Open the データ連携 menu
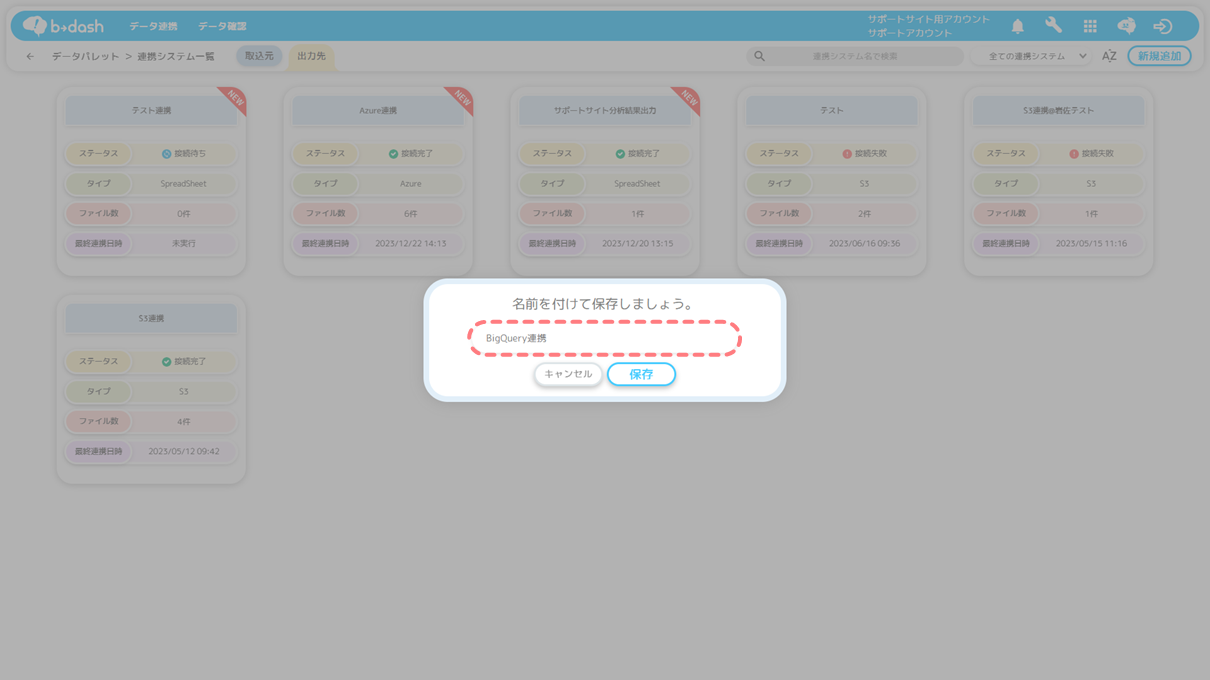 tap(153, 26)
